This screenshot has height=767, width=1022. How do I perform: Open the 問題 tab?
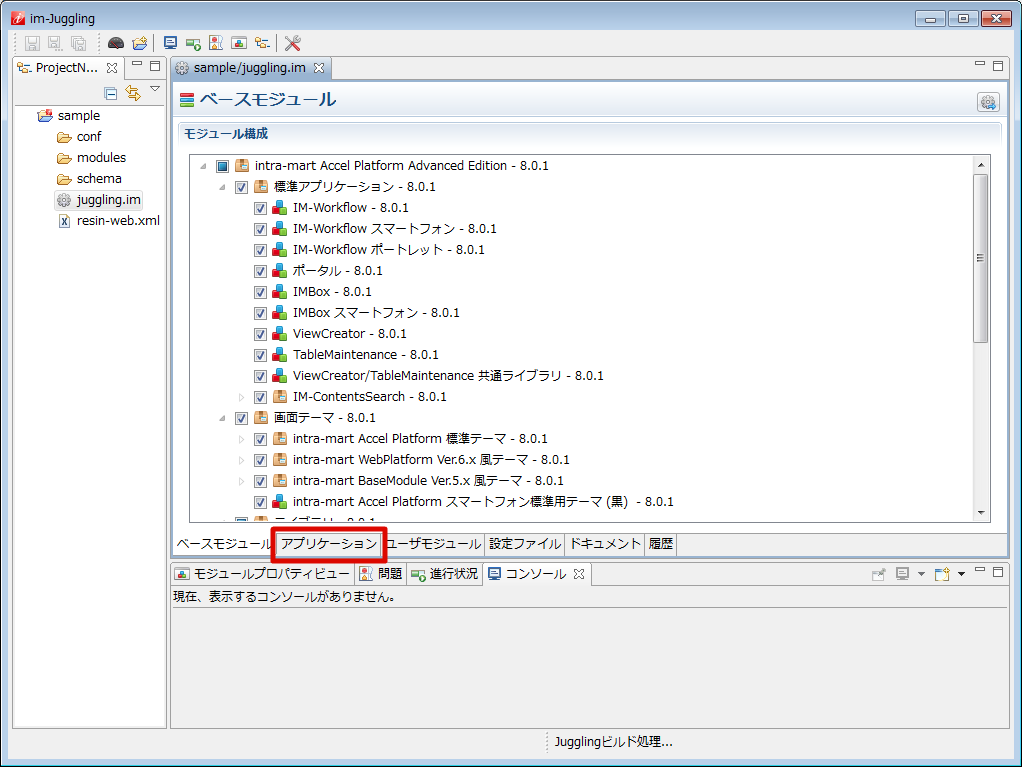tap(381, 574)
